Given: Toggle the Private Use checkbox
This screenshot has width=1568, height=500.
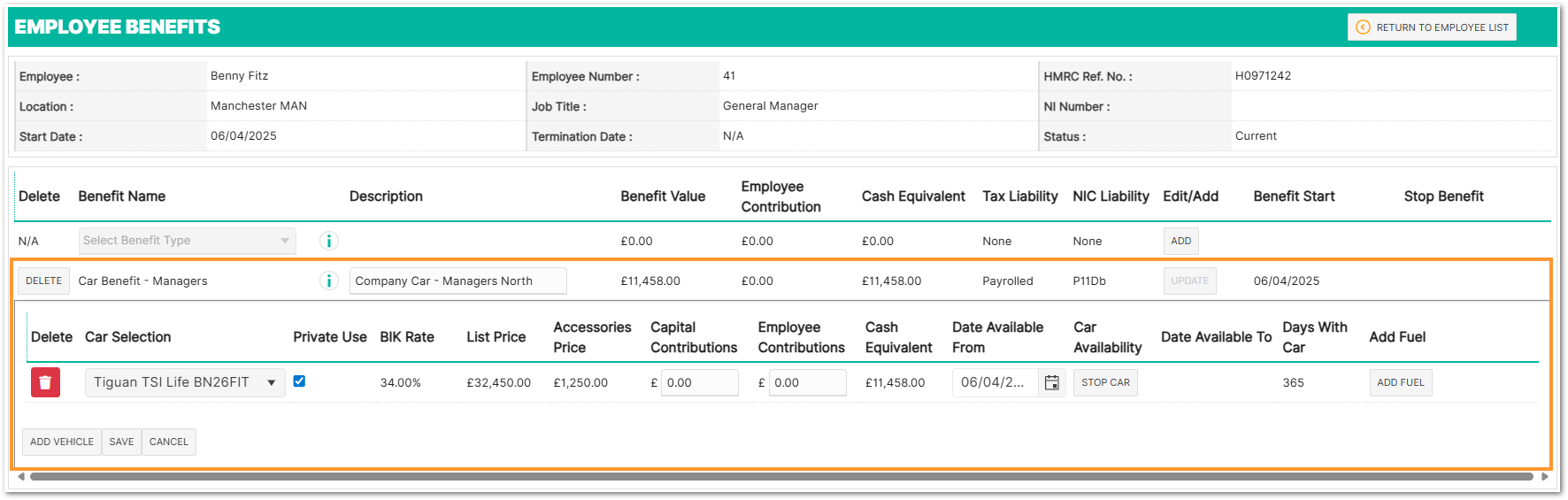Looking at the screenshot, I should point(299,381).
